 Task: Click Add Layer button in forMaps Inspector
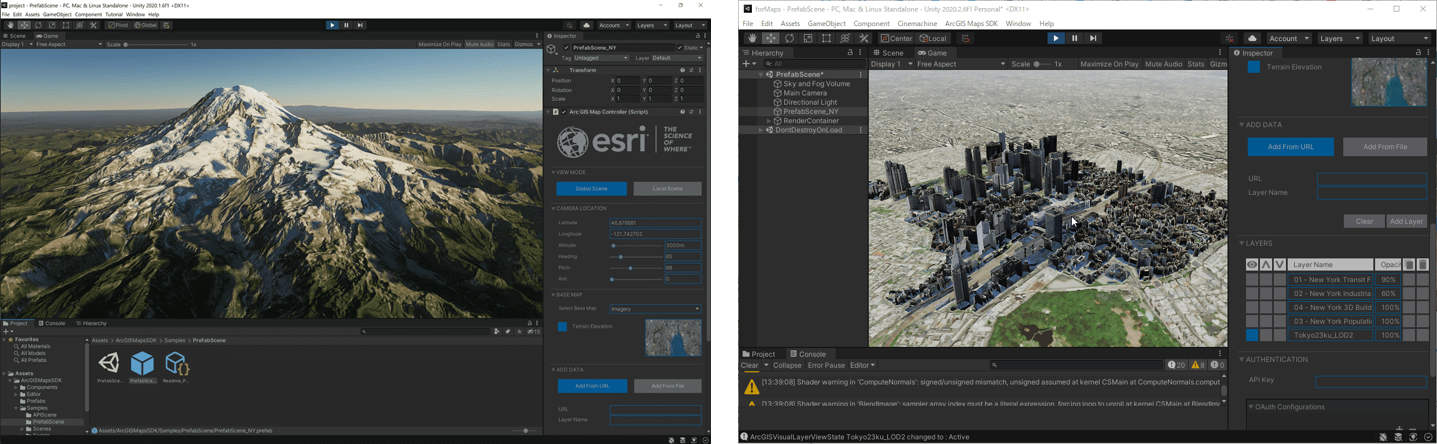coord(1406,221)
